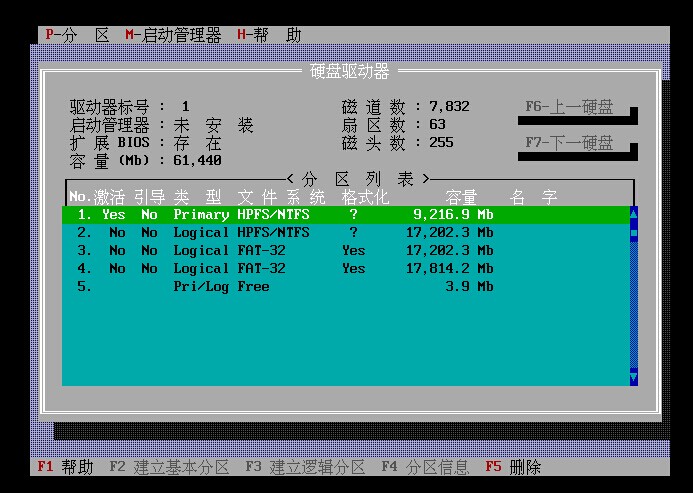Click the partition list scrollbar down arrow
The width and height of the screenshot is (693, 493).
(x=634, y=377)
